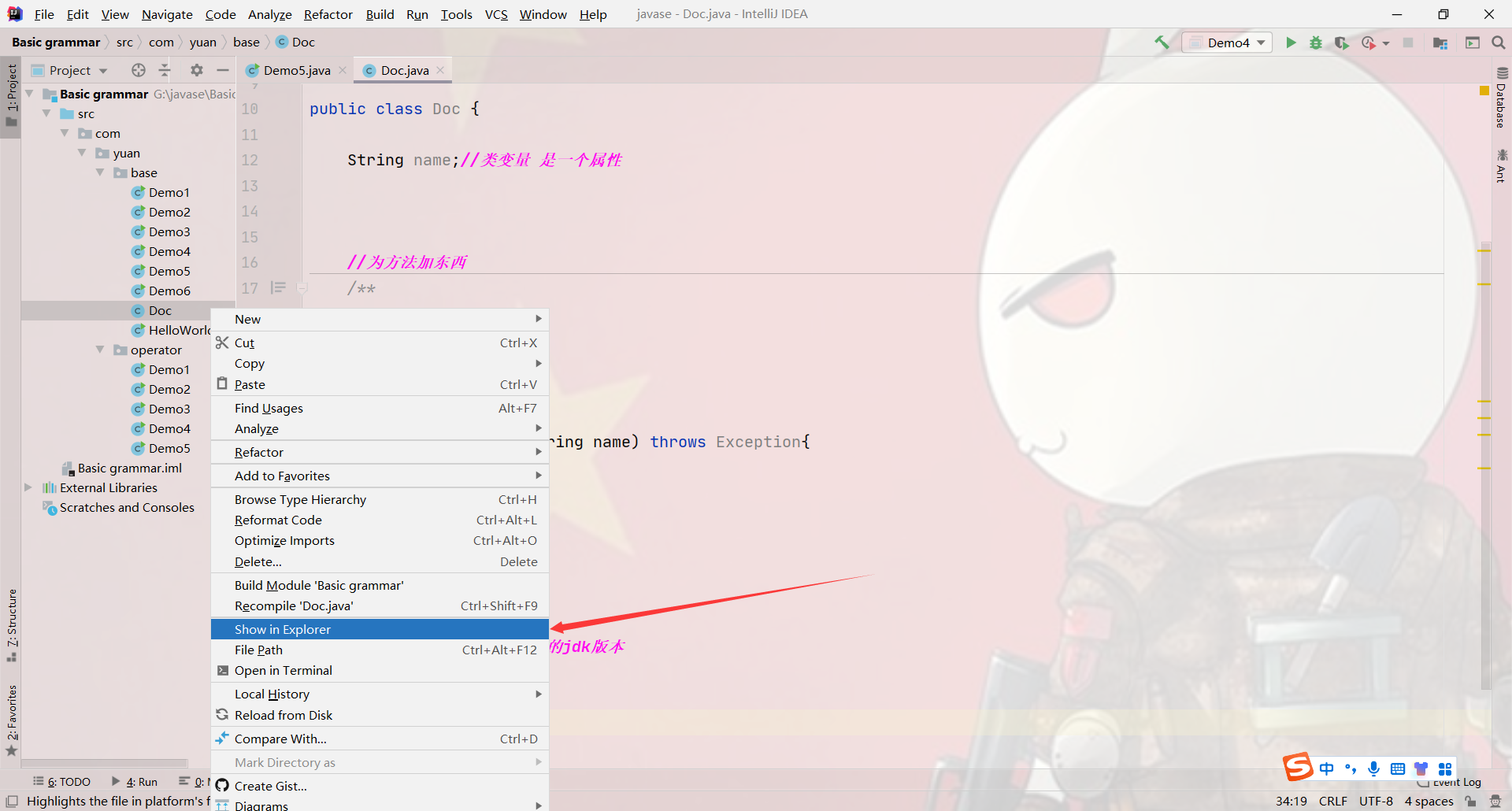
Task: Build the project with the hammer icon
Action: [x=1162, y=43]
